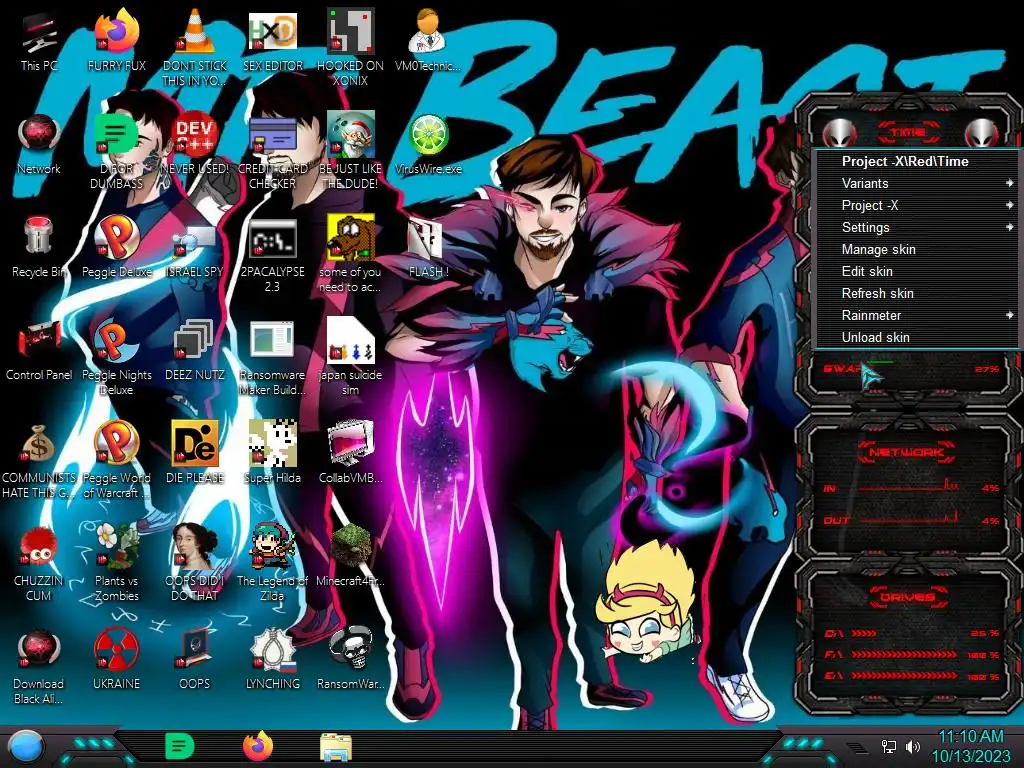Open the CHUZZIN CUM red fuzzy icon
Image resolution: width=1024 pixels, height=768 pixels.
[39, 563]
